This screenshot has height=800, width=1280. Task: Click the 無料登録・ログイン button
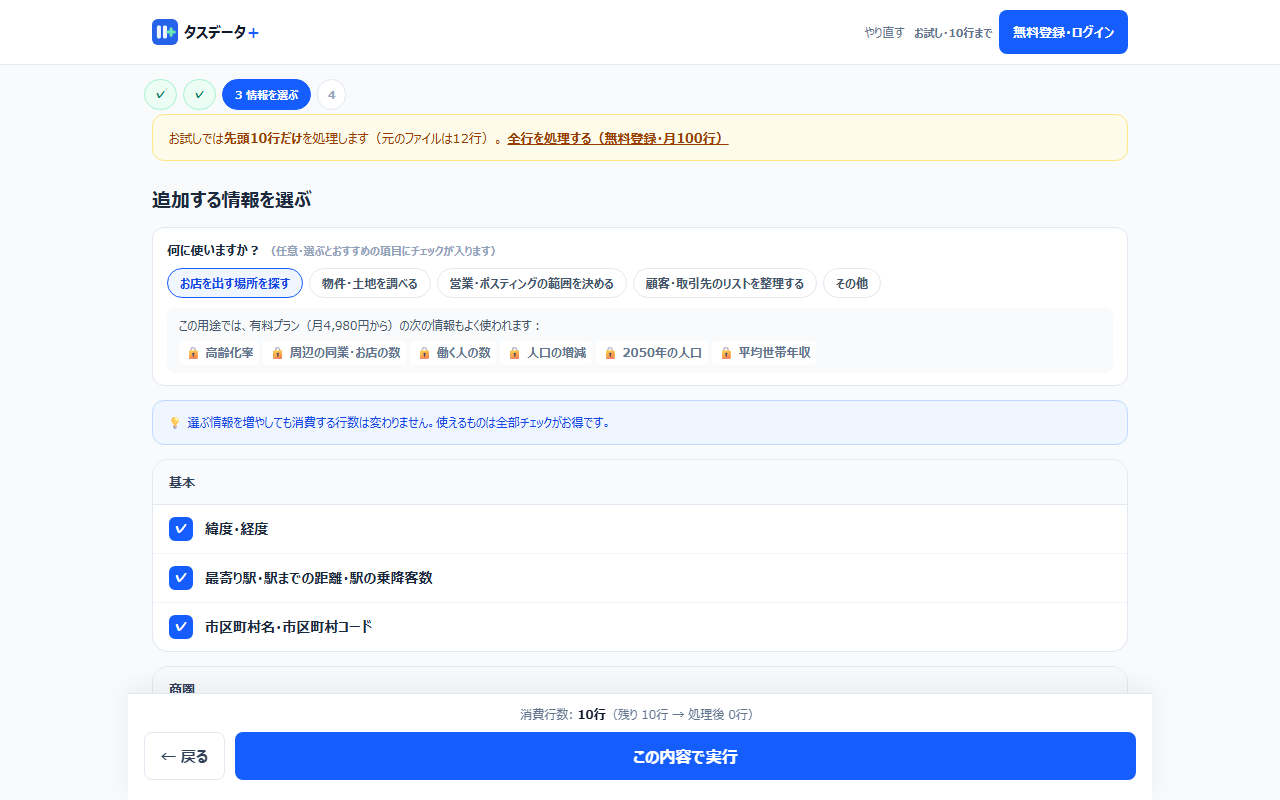point(1063,32)
